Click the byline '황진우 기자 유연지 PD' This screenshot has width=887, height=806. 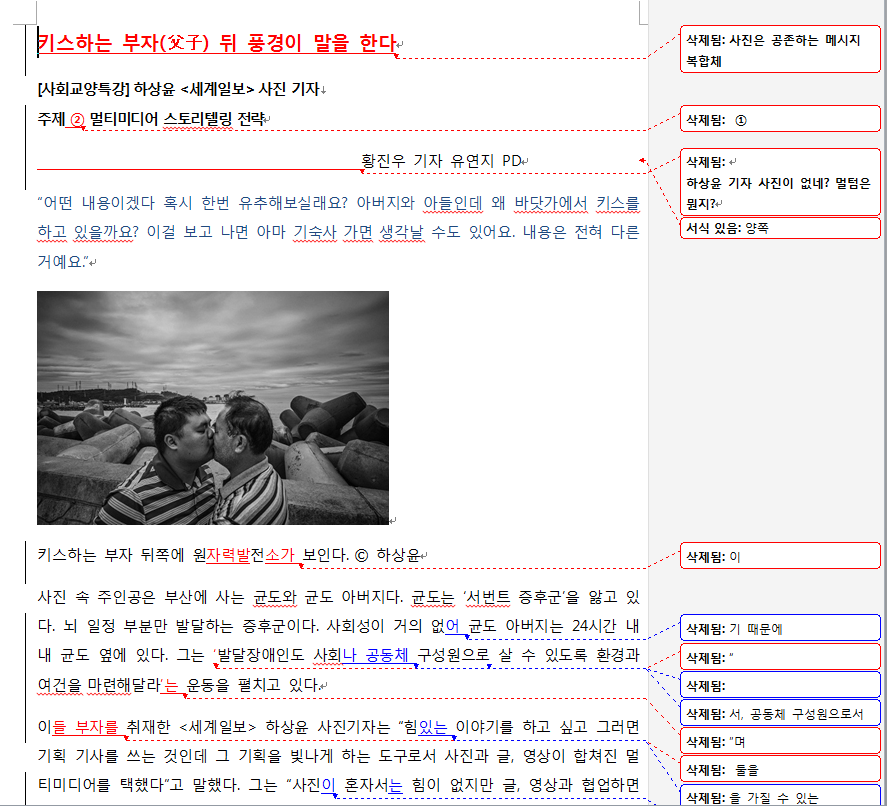tap(444, 161)
